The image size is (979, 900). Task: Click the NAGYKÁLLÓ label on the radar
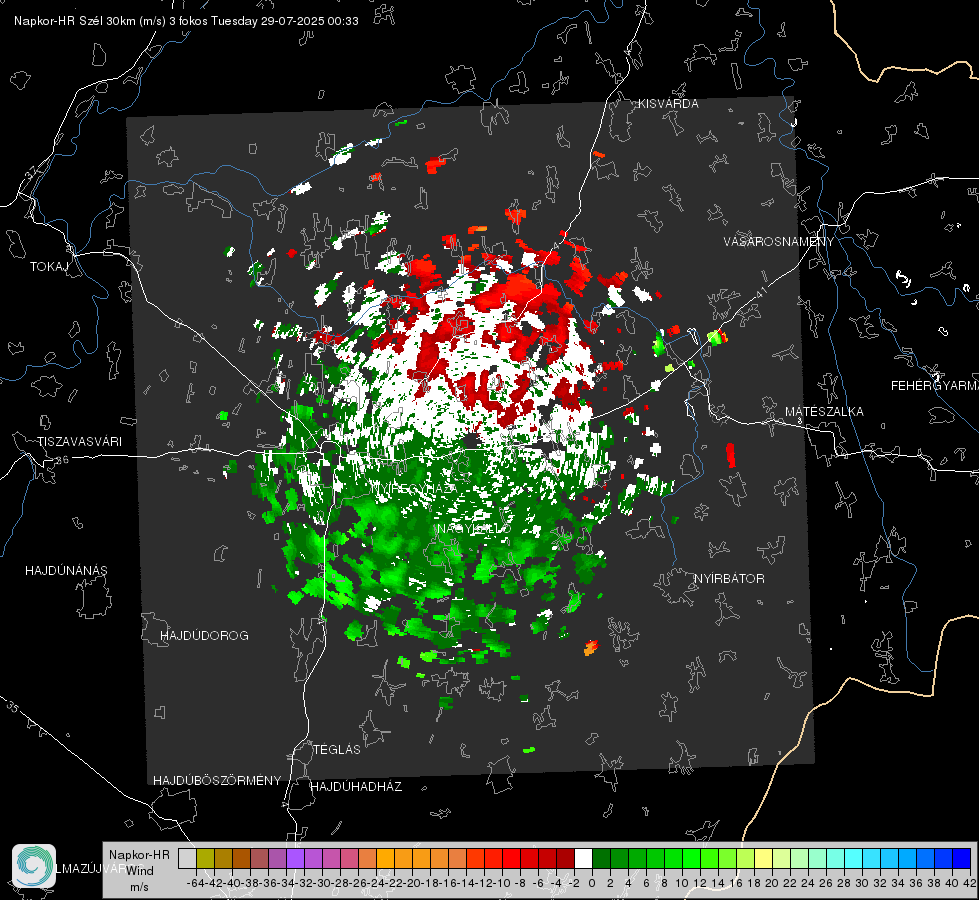click(x=474, y=529)
